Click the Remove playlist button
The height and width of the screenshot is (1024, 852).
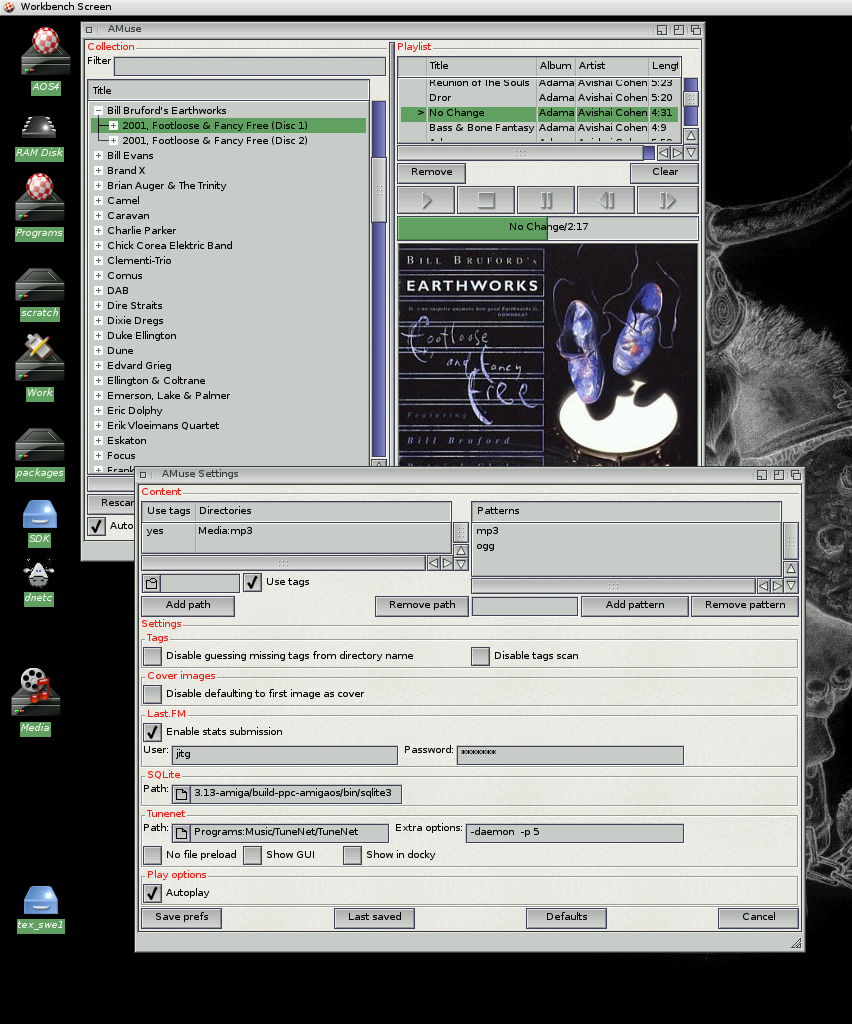click(x=432, y=172)
